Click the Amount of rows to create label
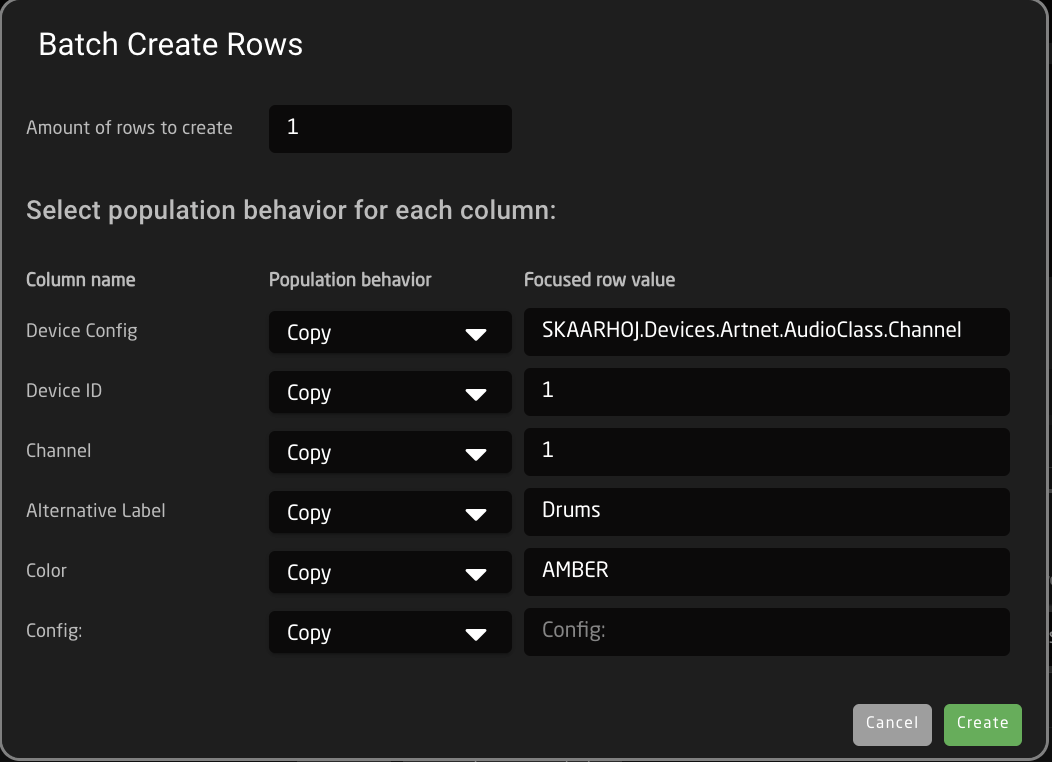This screenshot has width=1052, height=762. point(129,127)
